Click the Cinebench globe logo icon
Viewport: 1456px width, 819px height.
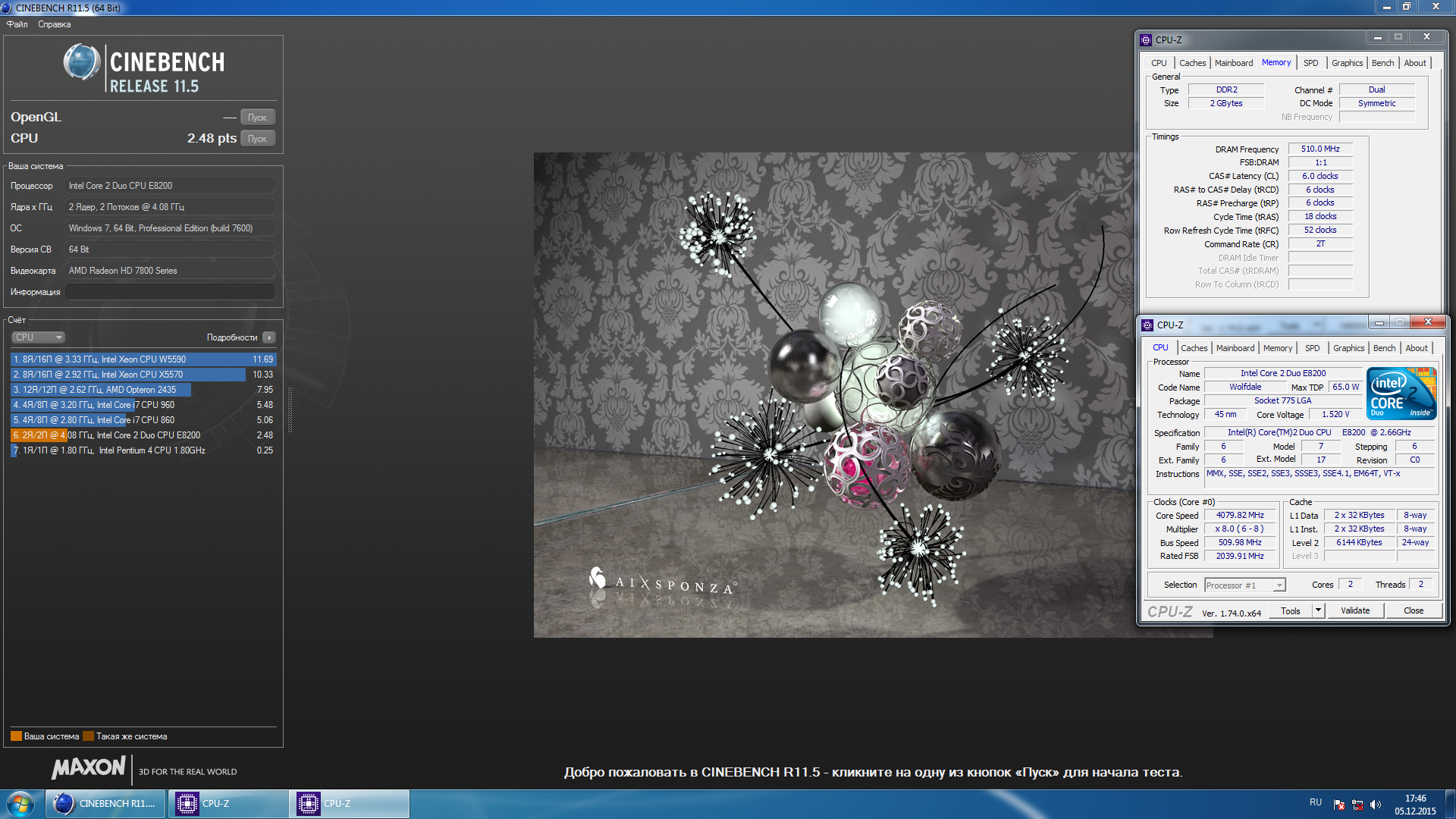tap(81, 62)
